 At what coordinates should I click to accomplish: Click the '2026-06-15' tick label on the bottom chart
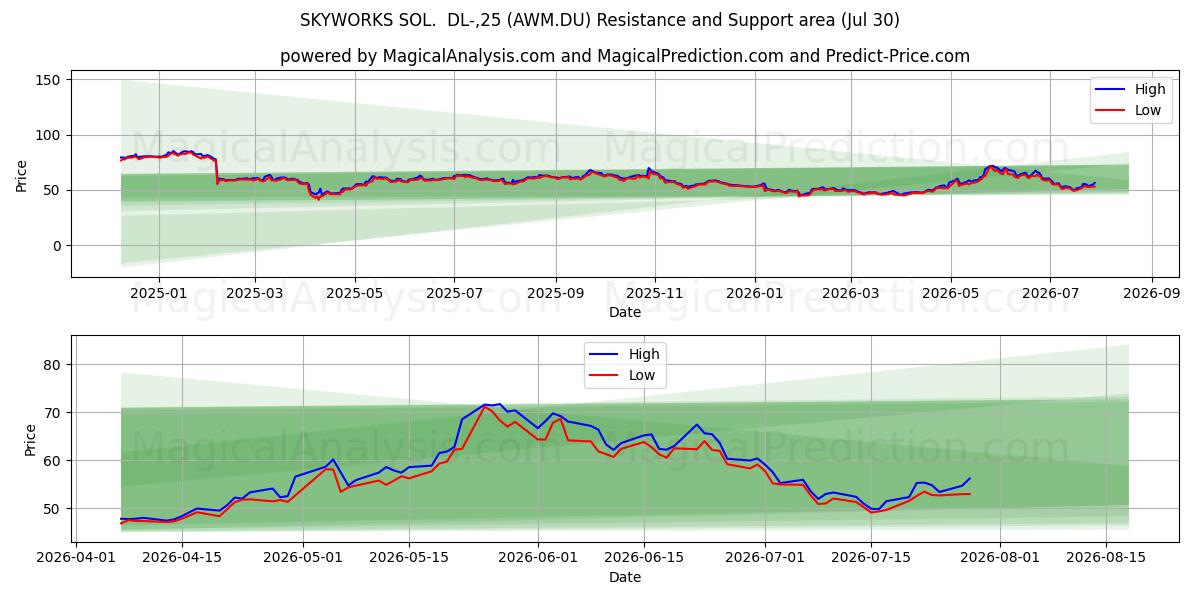pos(643,559)
